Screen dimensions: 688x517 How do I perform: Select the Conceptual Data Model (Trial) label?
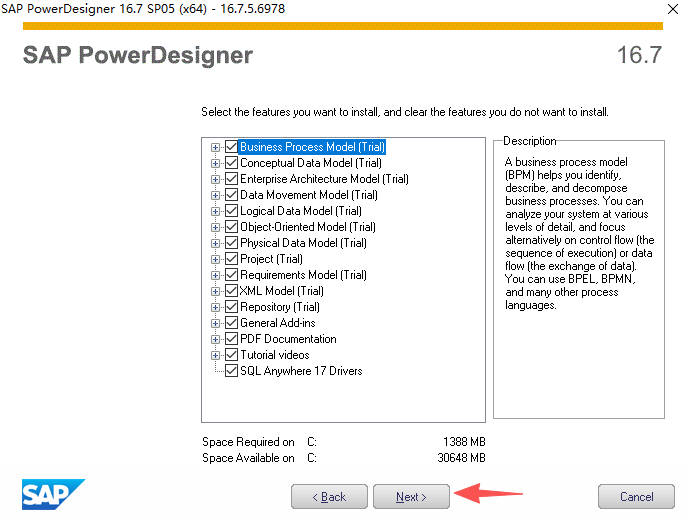point(311,163)
